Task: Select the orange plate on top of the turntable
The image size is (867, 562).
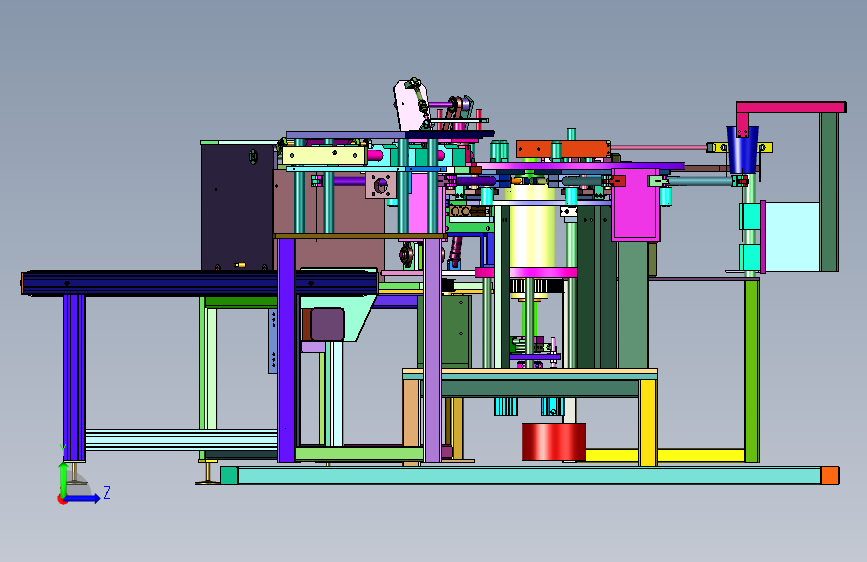Action: (x=563, y=149)
